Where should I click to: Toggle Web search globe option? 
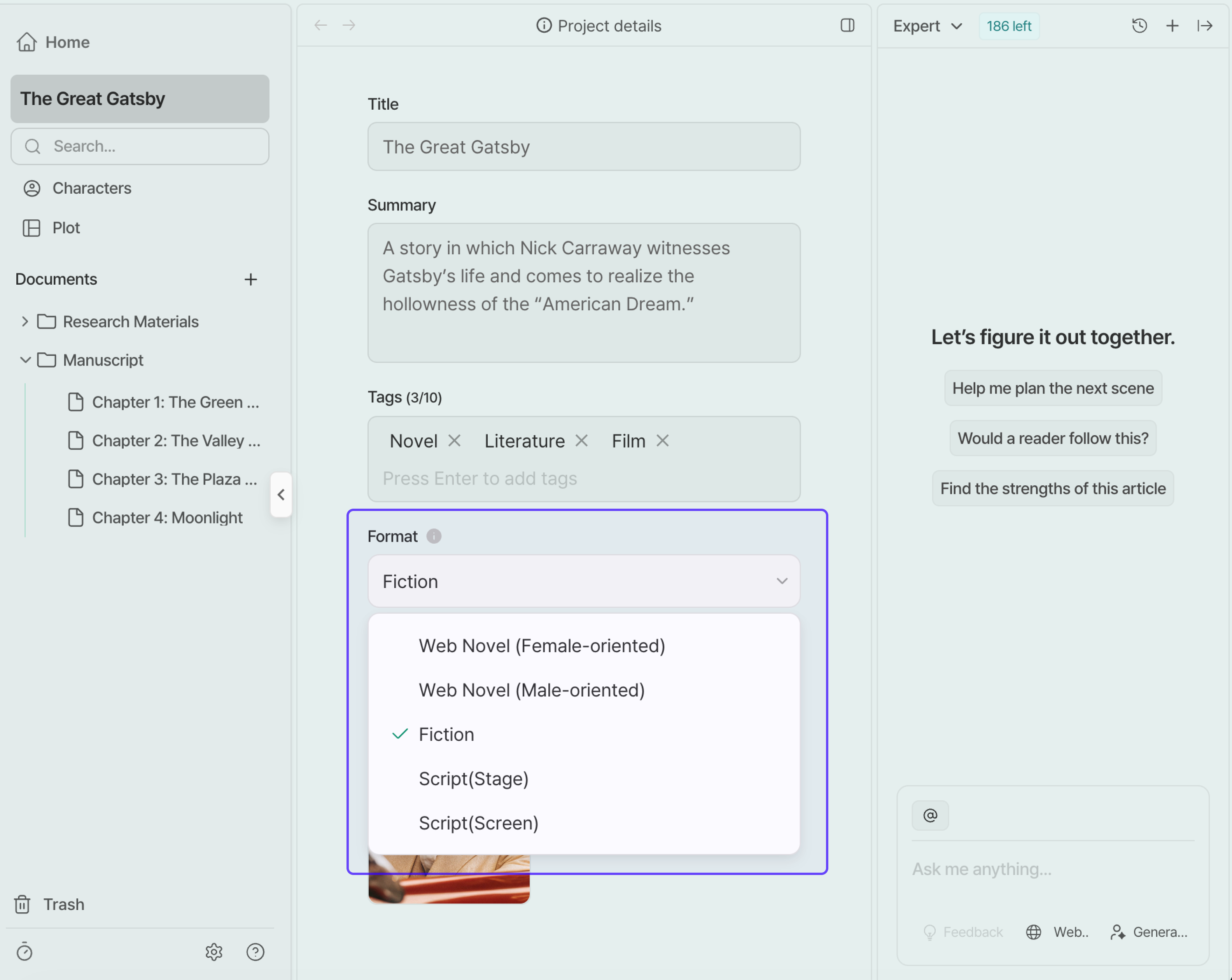click(1057, 932)
